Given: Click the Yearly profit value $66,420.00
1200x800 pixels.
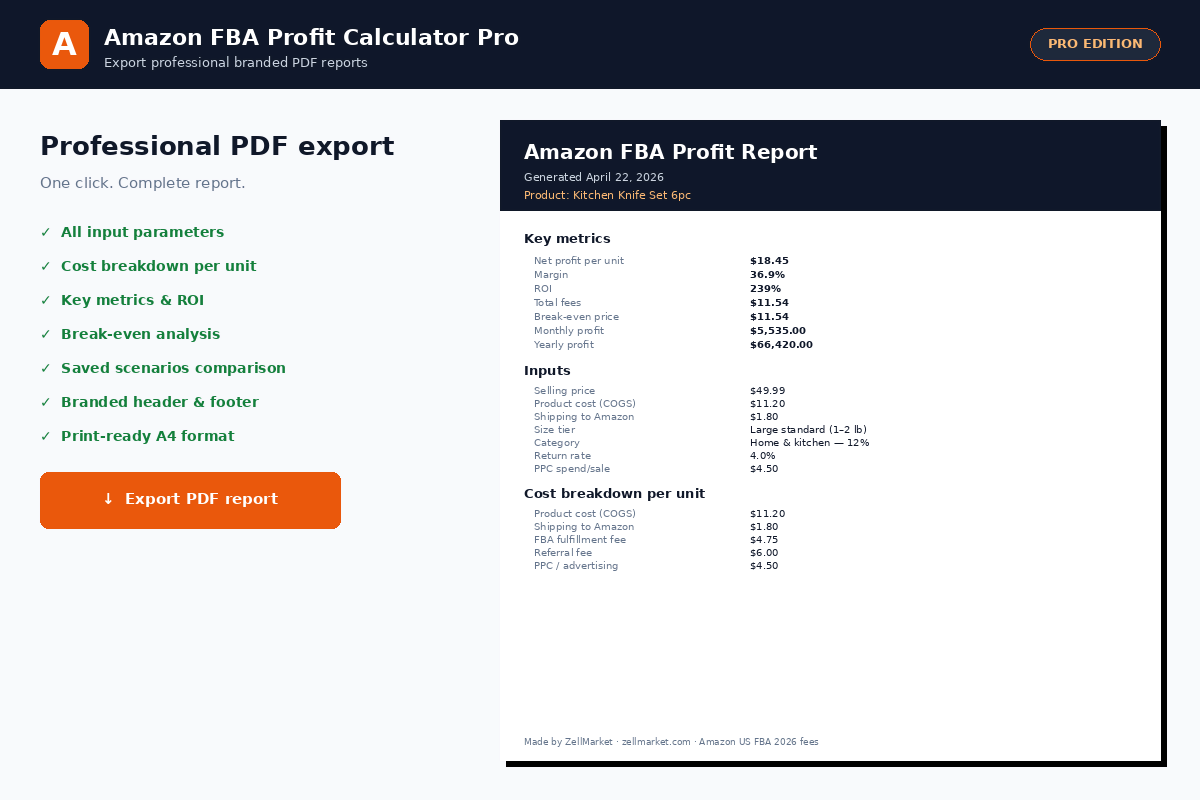Looking at the screenshot, I should [x=781, y=345].
